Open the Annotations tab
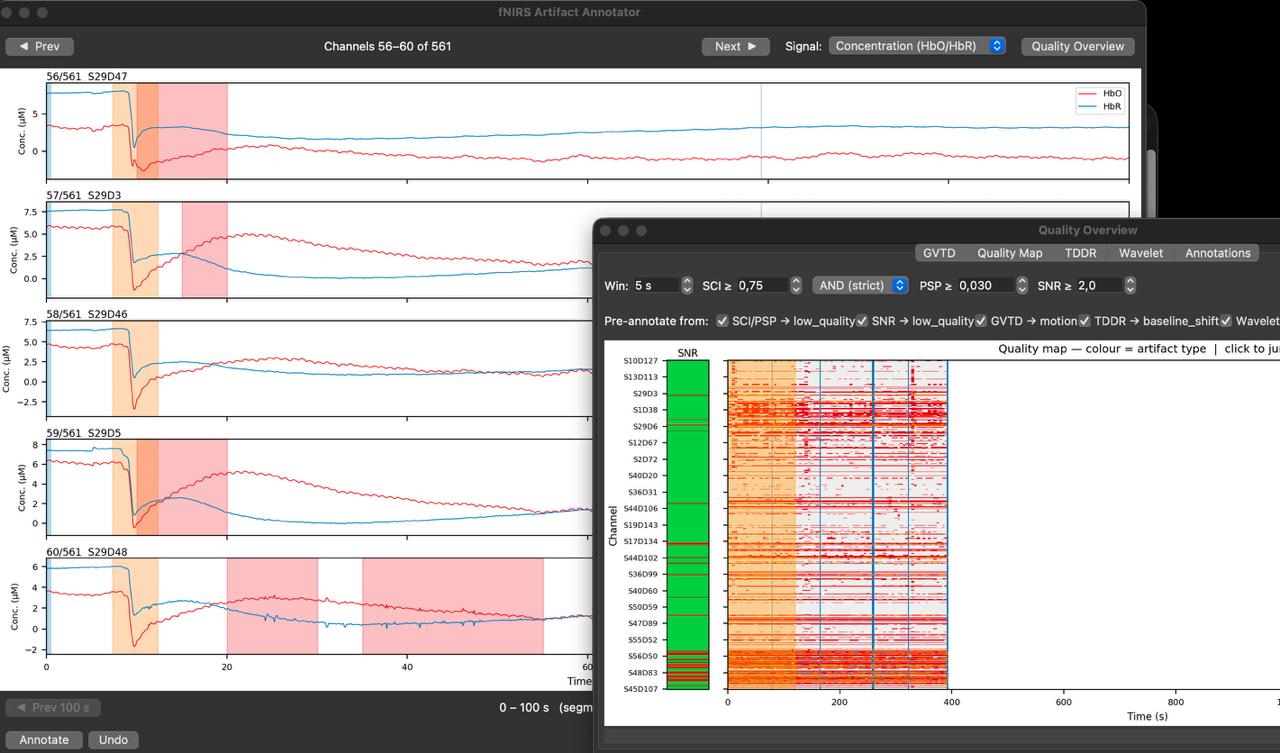This screenshot has width=1280, height=753. click(x=1217, y=253)
